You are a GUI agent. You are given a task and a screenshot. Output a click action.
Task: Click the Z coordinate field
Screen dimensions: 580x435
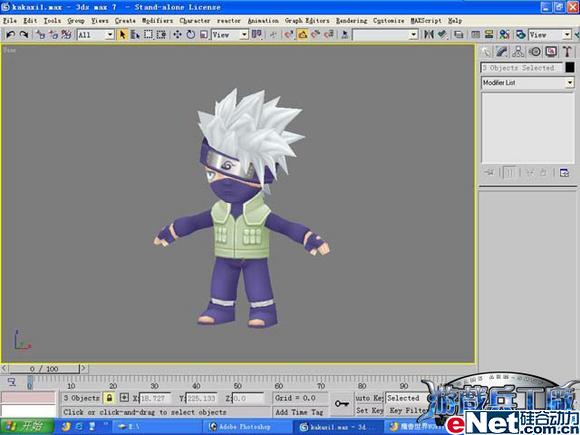click(x=248, y=398)
